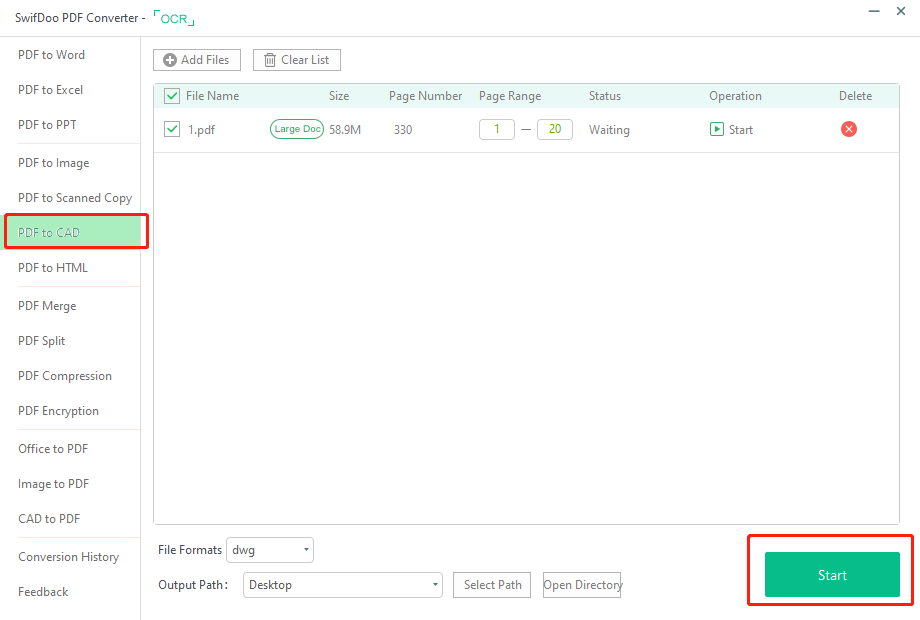920x620 pixels.
Task: Click the Clear List button
Action: click(x=297, y=60)
